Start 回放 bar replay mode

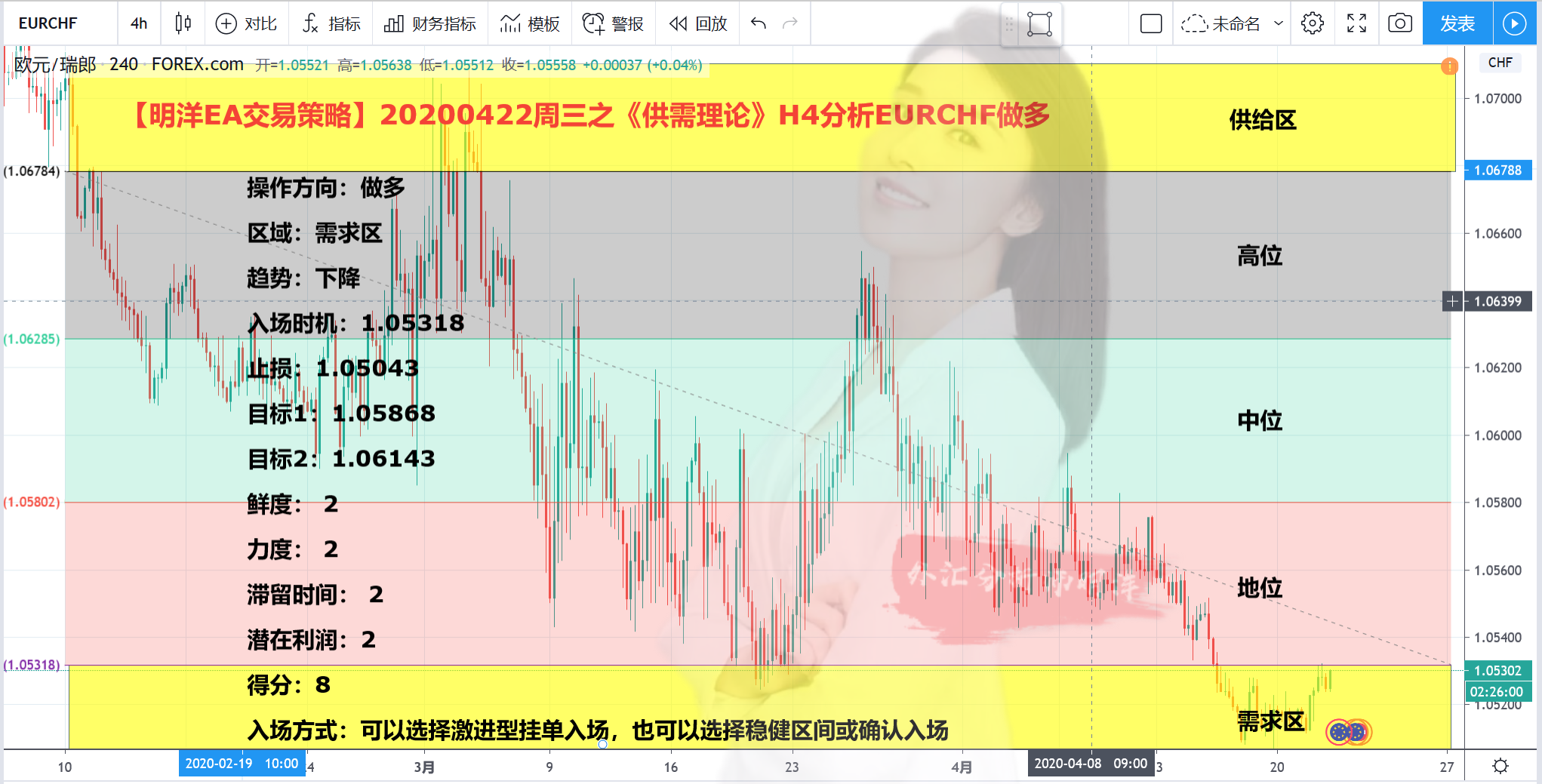pos(698,23)
